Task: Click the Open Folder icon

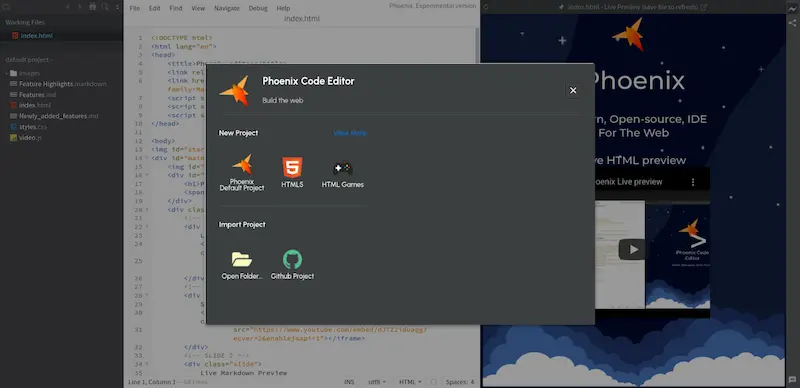Action: point(242,259)
